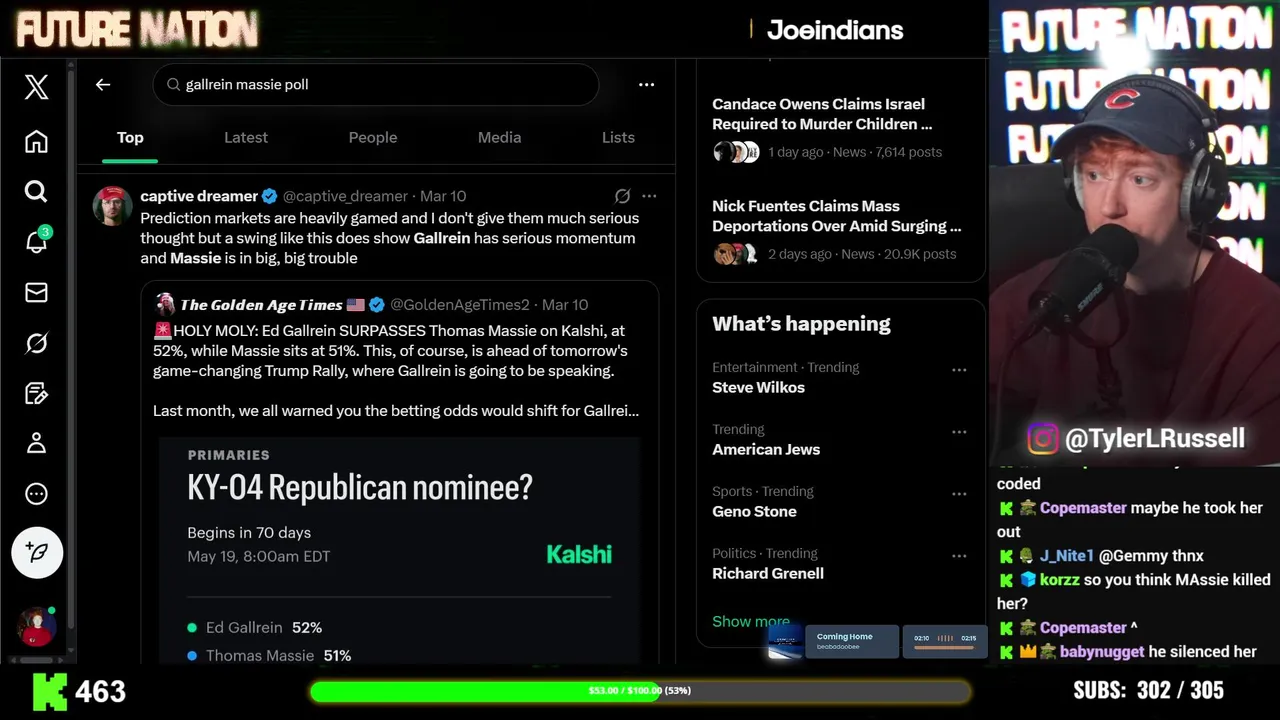The image size is (1280, 720).
Task: Click @GoldenAgeTimes2 handle
Action: click(459, 305)
